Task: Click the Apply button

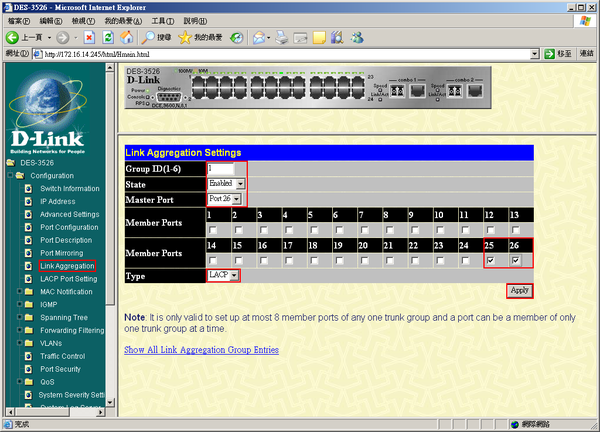Action: 519,291
